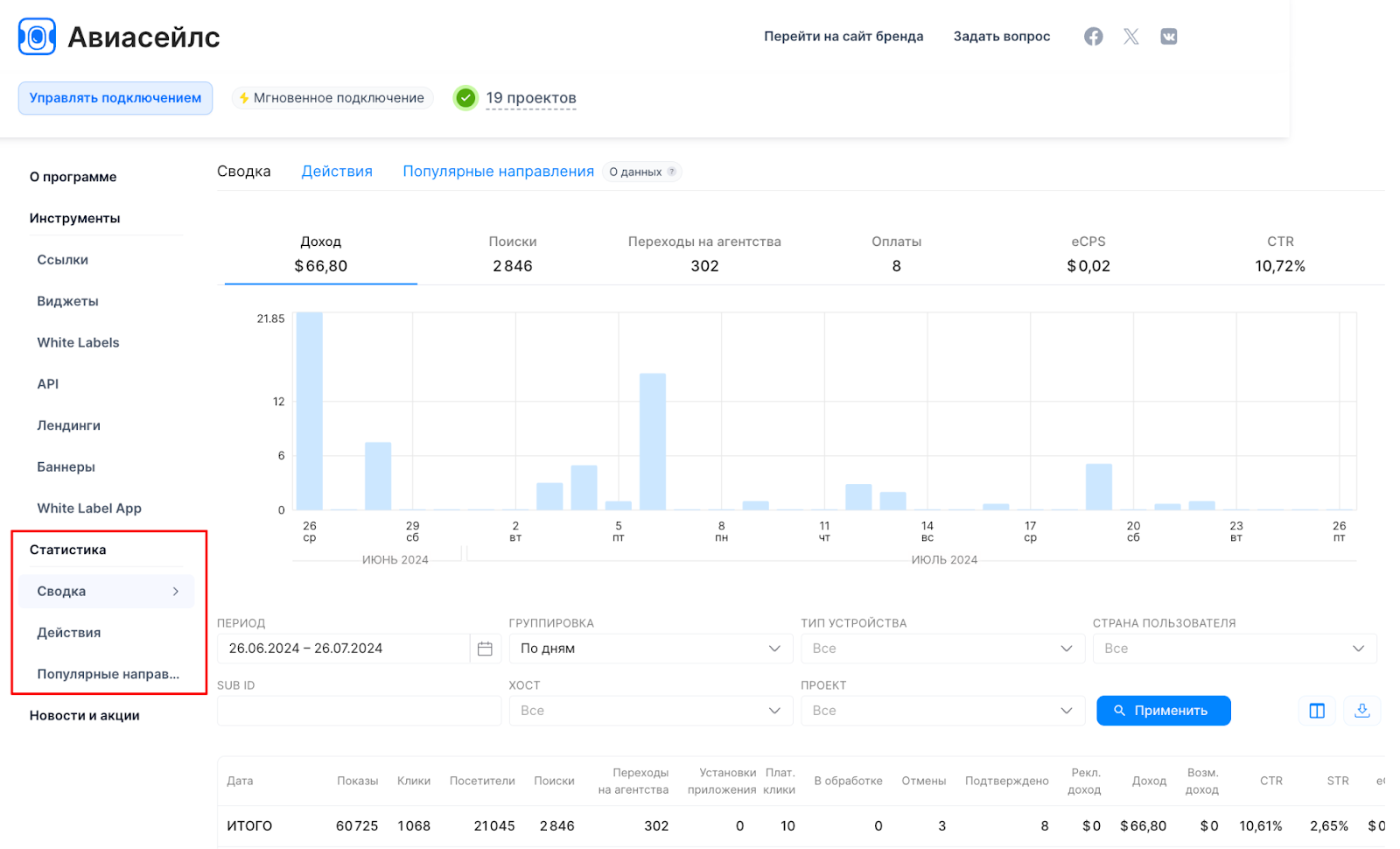Click the ИТОГО row label

249,826
